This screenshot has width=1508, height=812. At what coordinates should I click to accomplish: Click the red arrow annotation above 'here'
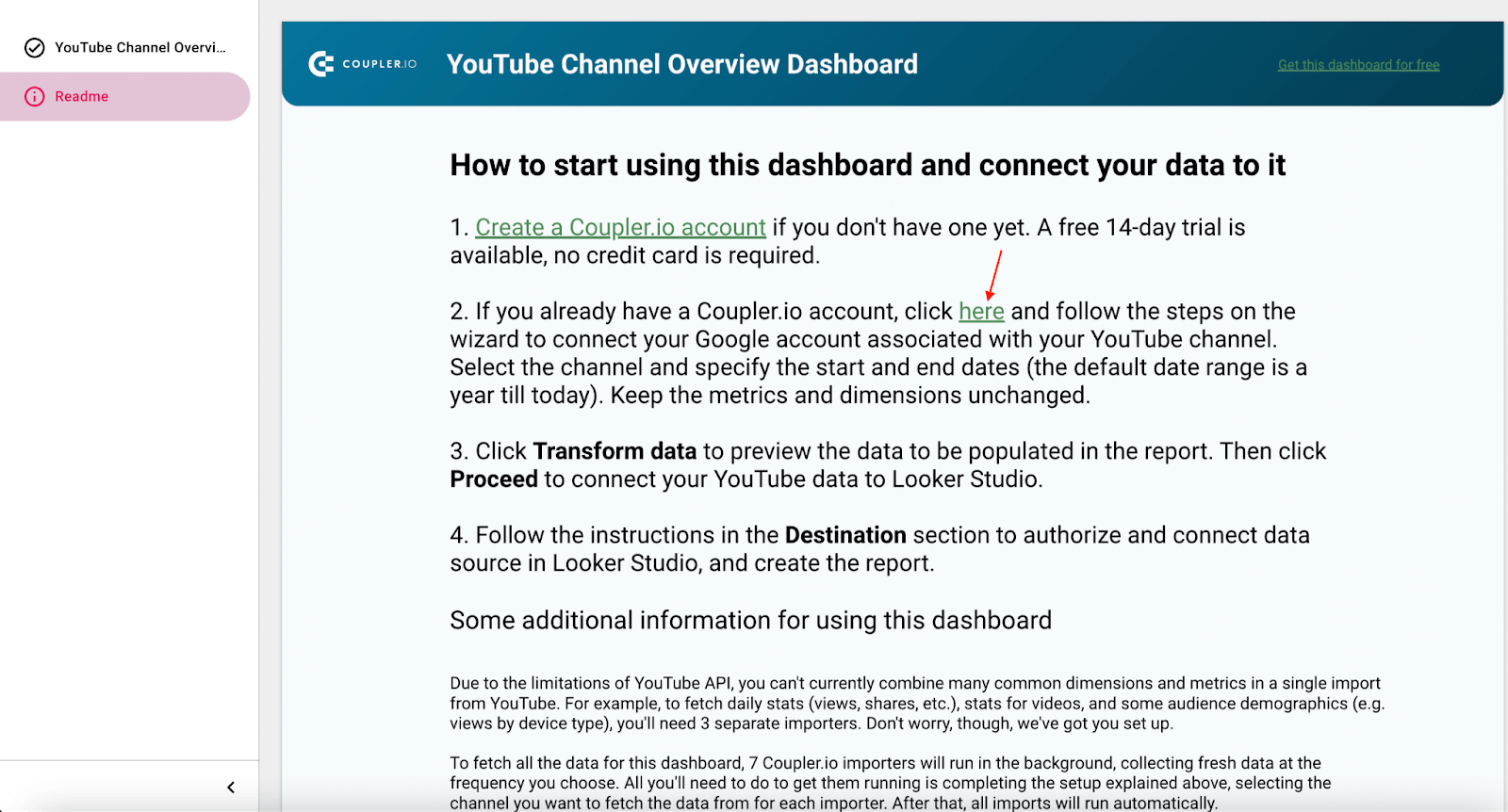994,274
